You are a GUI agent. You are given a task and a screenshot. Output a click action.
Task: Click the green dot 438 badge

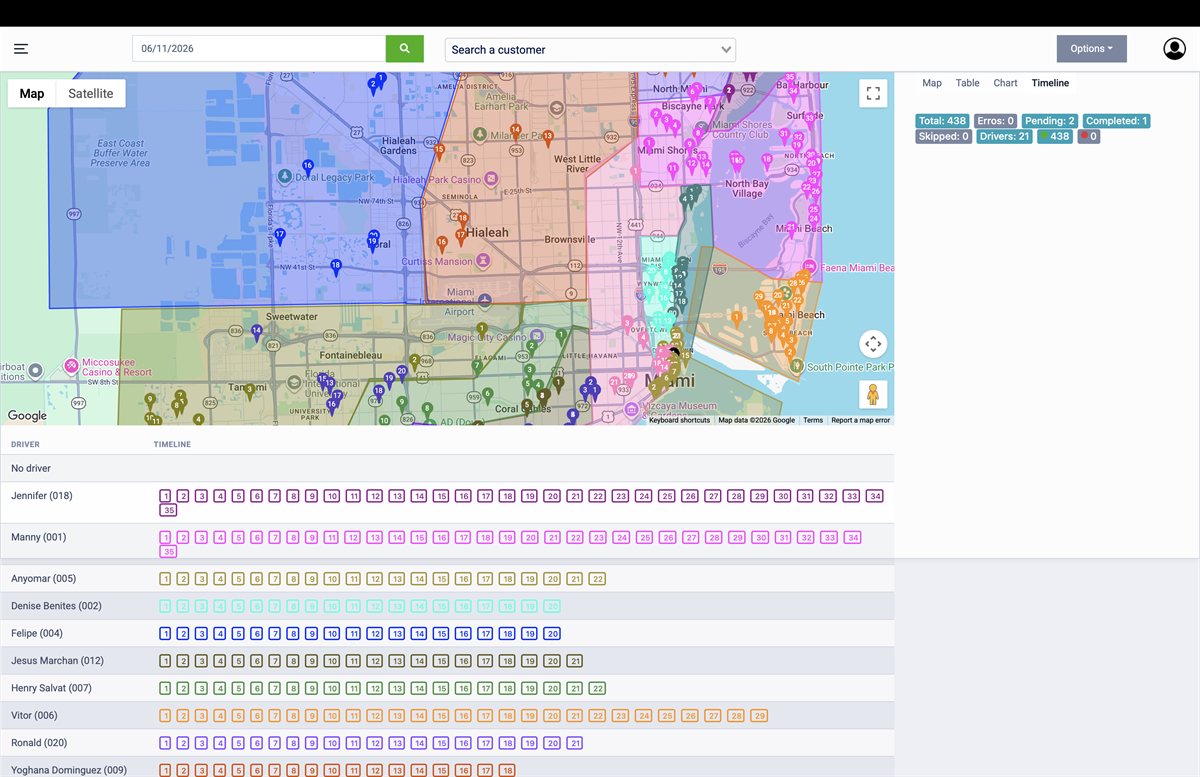click(x=1055, y=137)
